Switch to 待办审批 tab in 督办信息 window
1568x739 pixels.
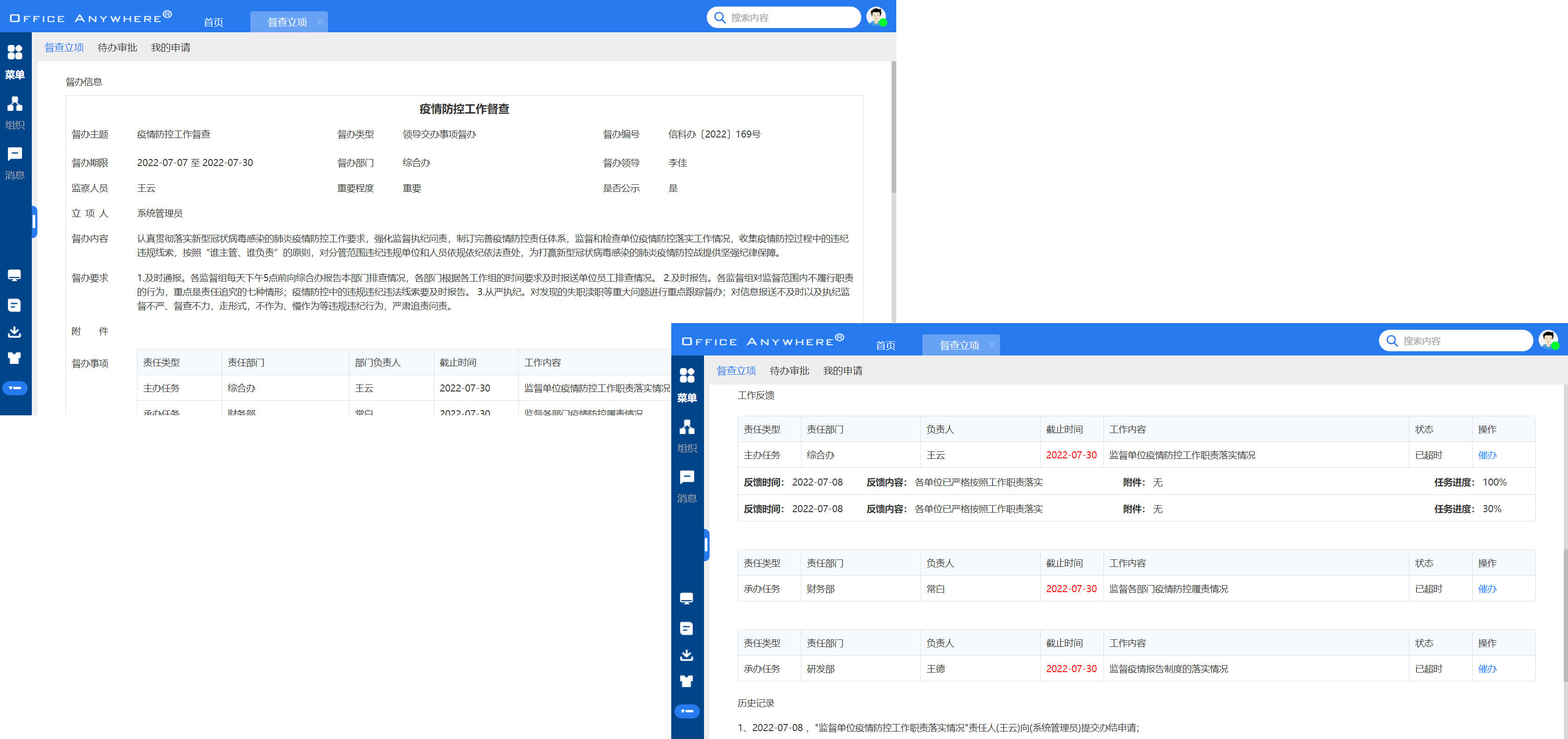[117, 48]
